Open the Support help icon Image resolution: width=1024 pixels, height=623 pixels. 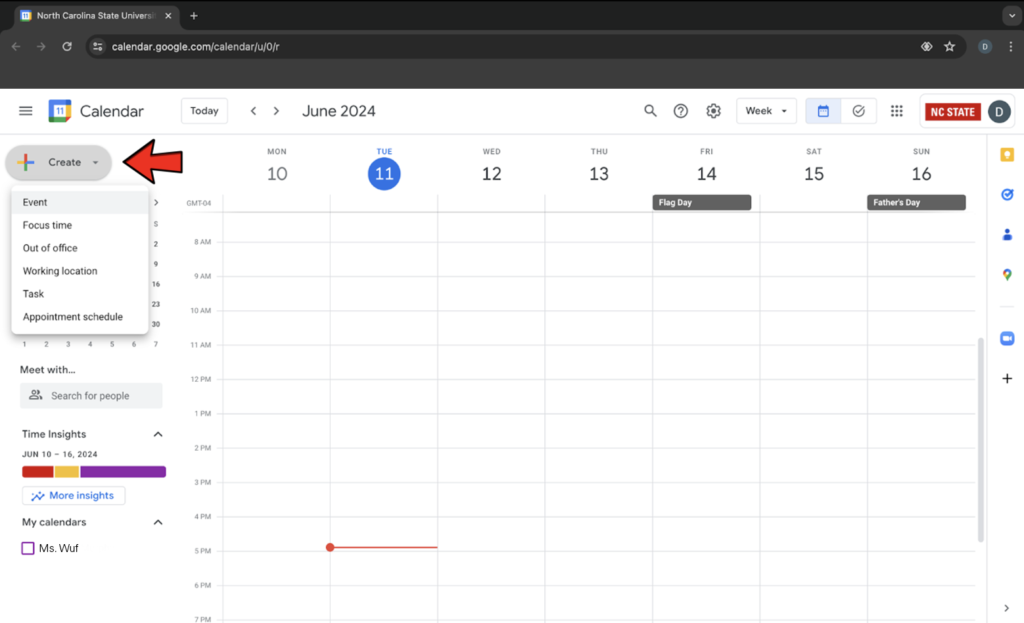(x=681, y=111)
